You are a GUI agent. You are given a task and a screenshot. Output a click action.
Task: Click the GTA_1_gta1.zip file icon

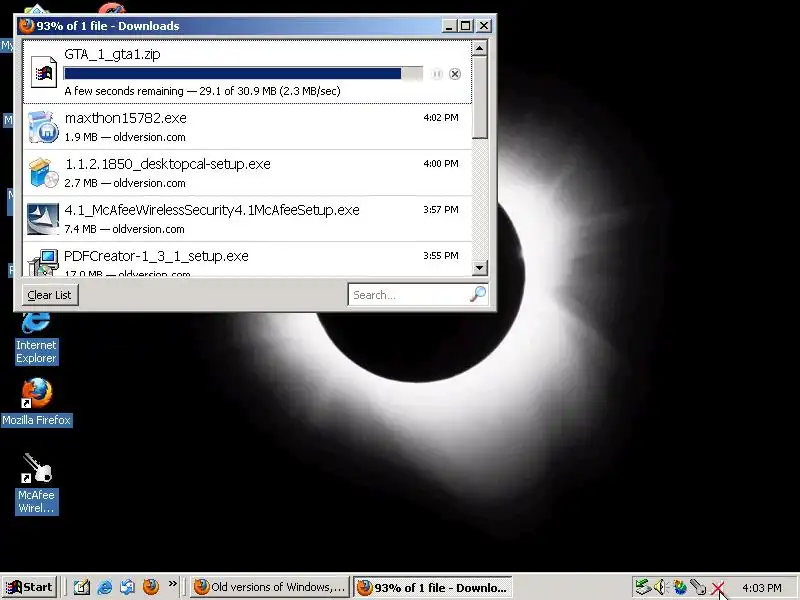coord(44,72)
